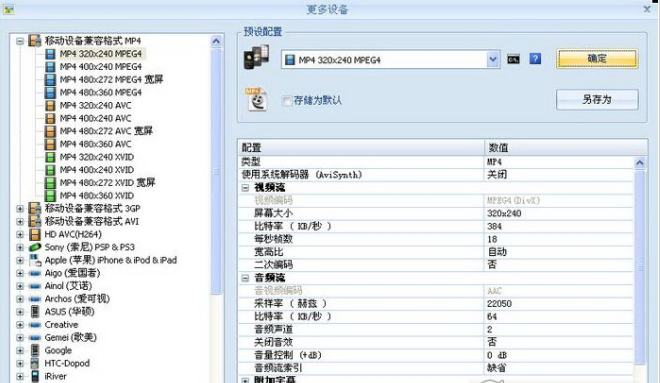Click the Apple iPhone & iPod & iPad icon
Viewport: 660px width, 383px height.
coord(35,260)
